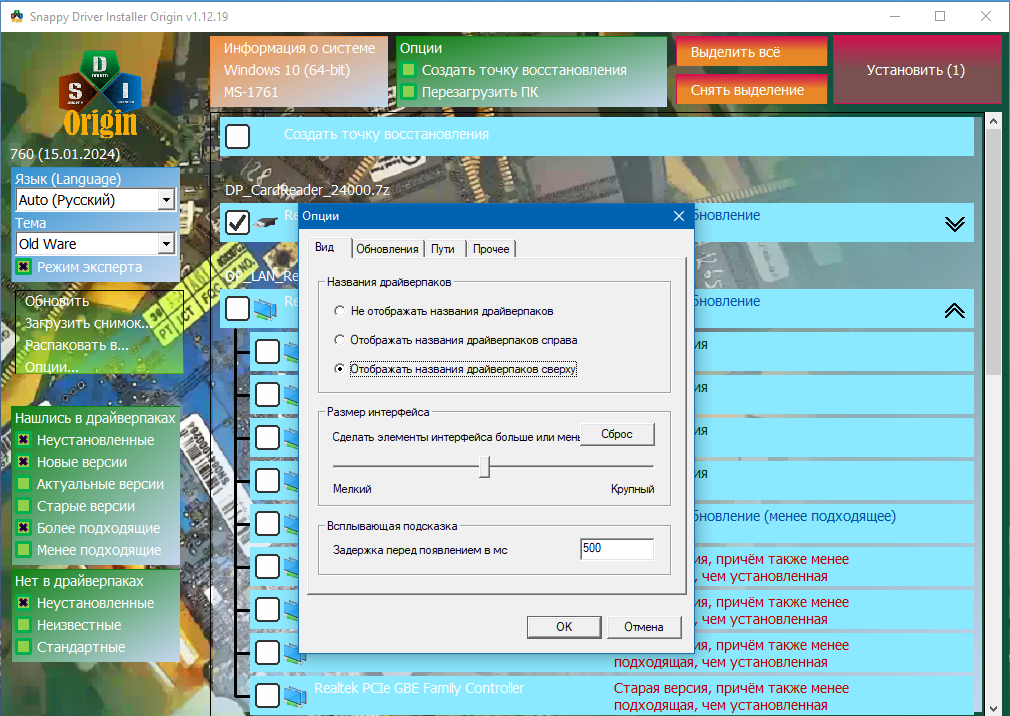Image resolution: width=1010 pixels, height=716 pixels.
Task: Expand the card reader driver row chevron
Action: (x=955, y=223)
